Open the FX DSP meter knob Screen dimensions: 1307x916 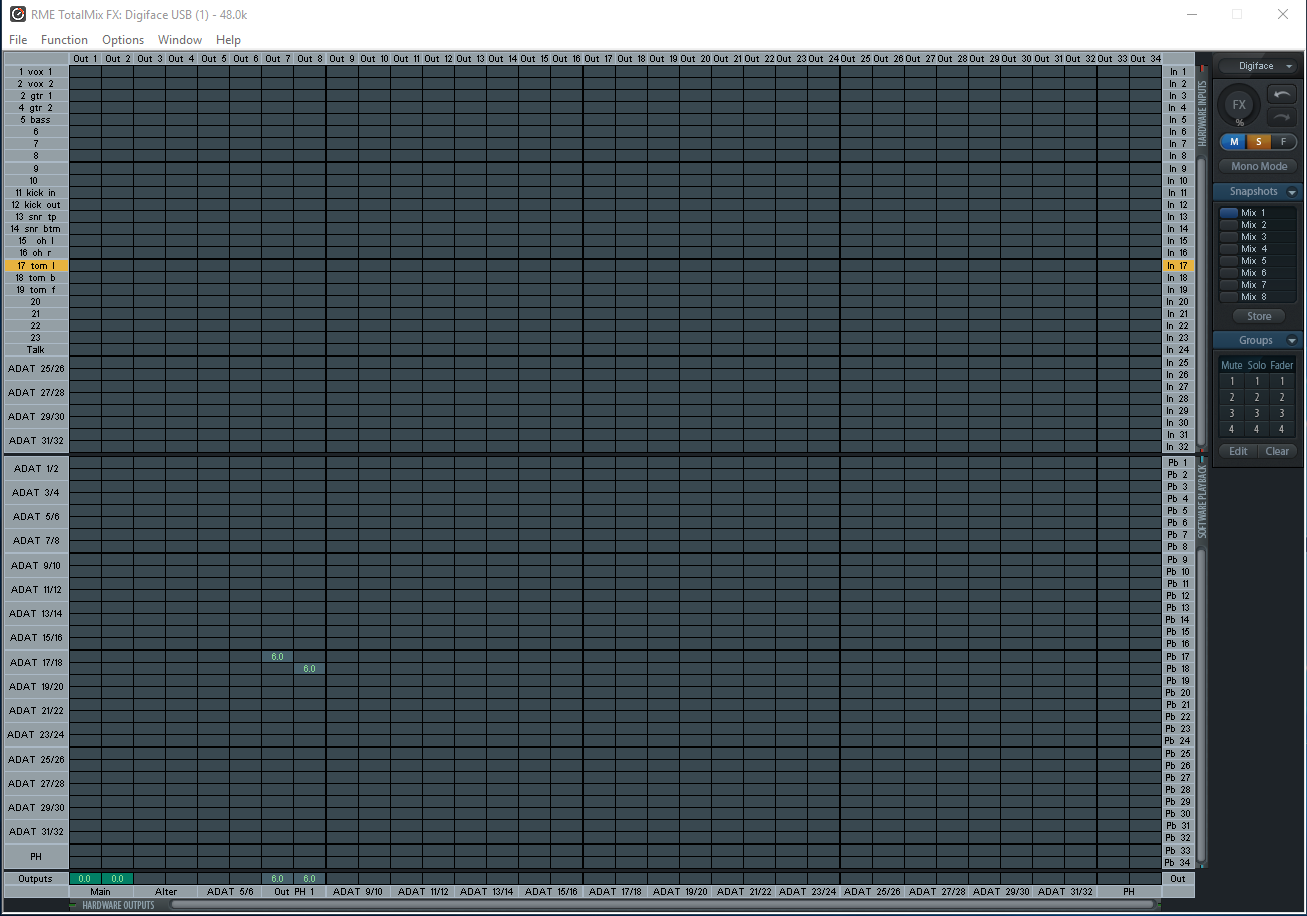(x=1239, y=105)
